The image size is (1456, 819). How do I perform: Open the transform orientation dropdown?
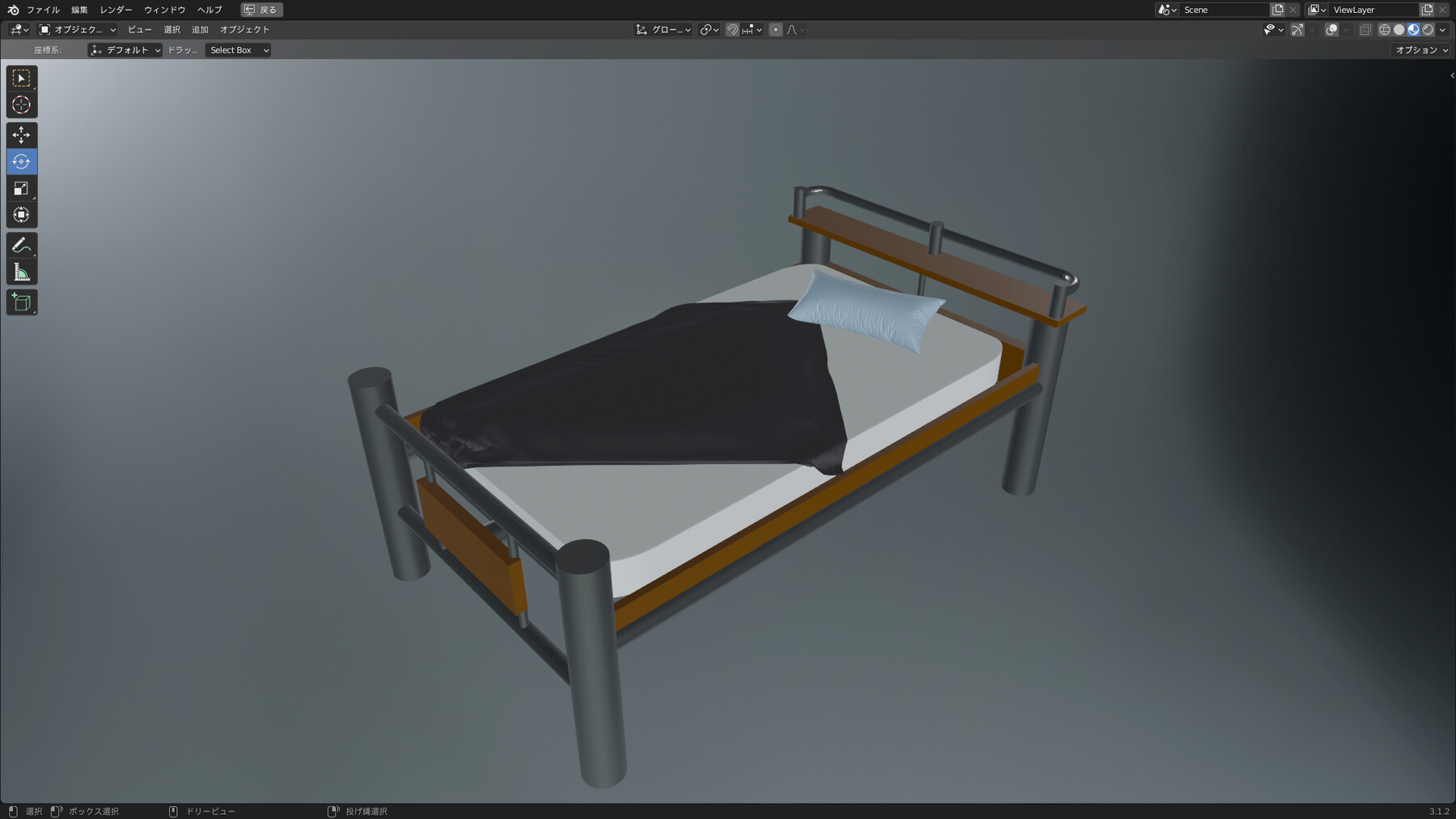pyautogui.click(x=662, y=30)
